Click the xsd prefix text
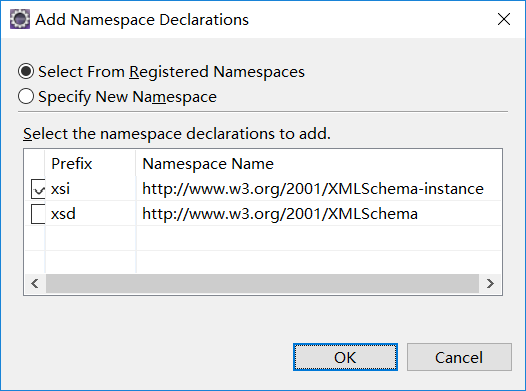 (63, 214)
